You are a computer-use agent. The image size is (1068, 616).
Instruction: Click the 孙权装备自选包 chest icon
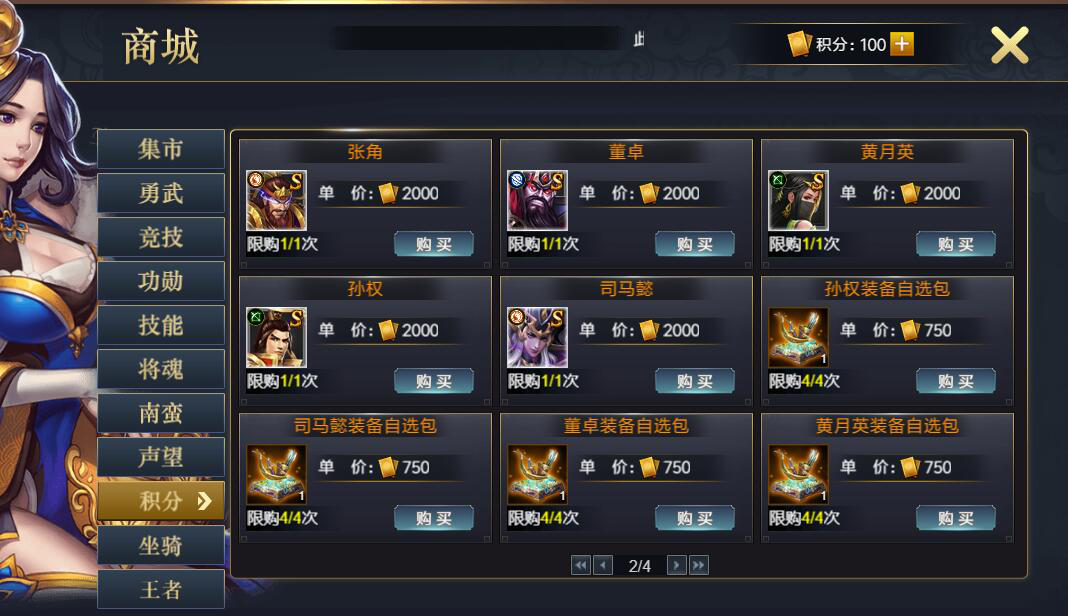point(798,337)
